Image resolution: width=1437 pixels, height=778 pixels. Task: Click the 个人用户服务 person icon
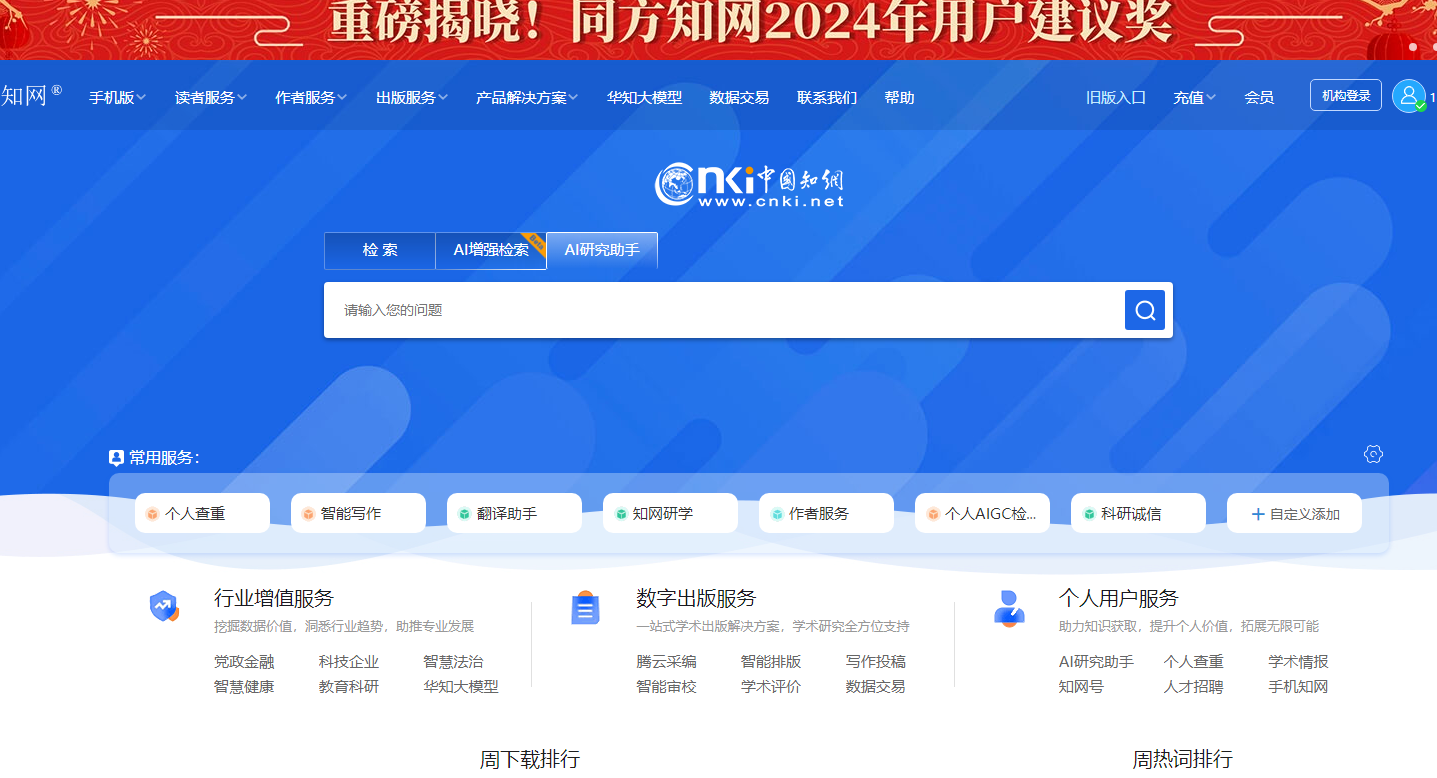tap(1009, 607)
